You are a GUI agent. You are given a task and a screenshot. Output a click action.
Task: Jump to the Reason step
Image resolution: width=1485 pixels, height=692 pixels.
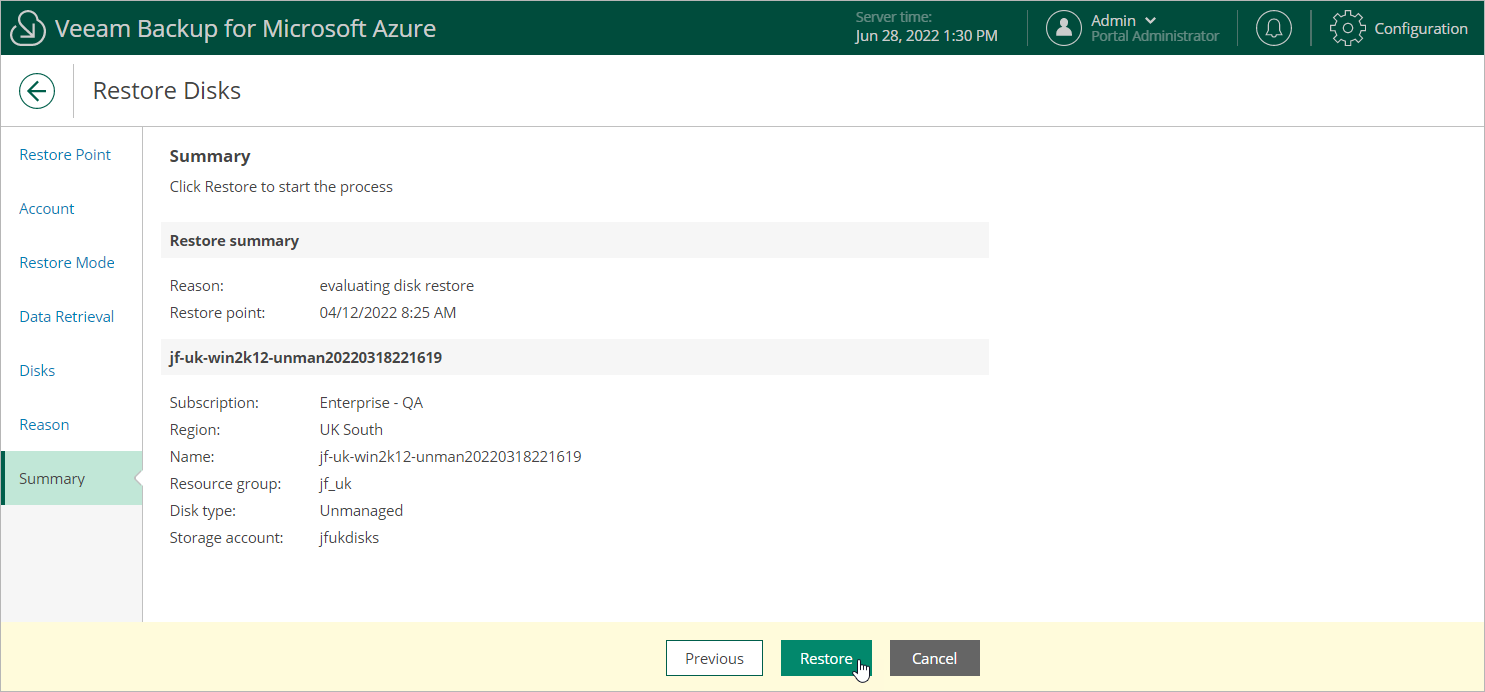point(44,425)
